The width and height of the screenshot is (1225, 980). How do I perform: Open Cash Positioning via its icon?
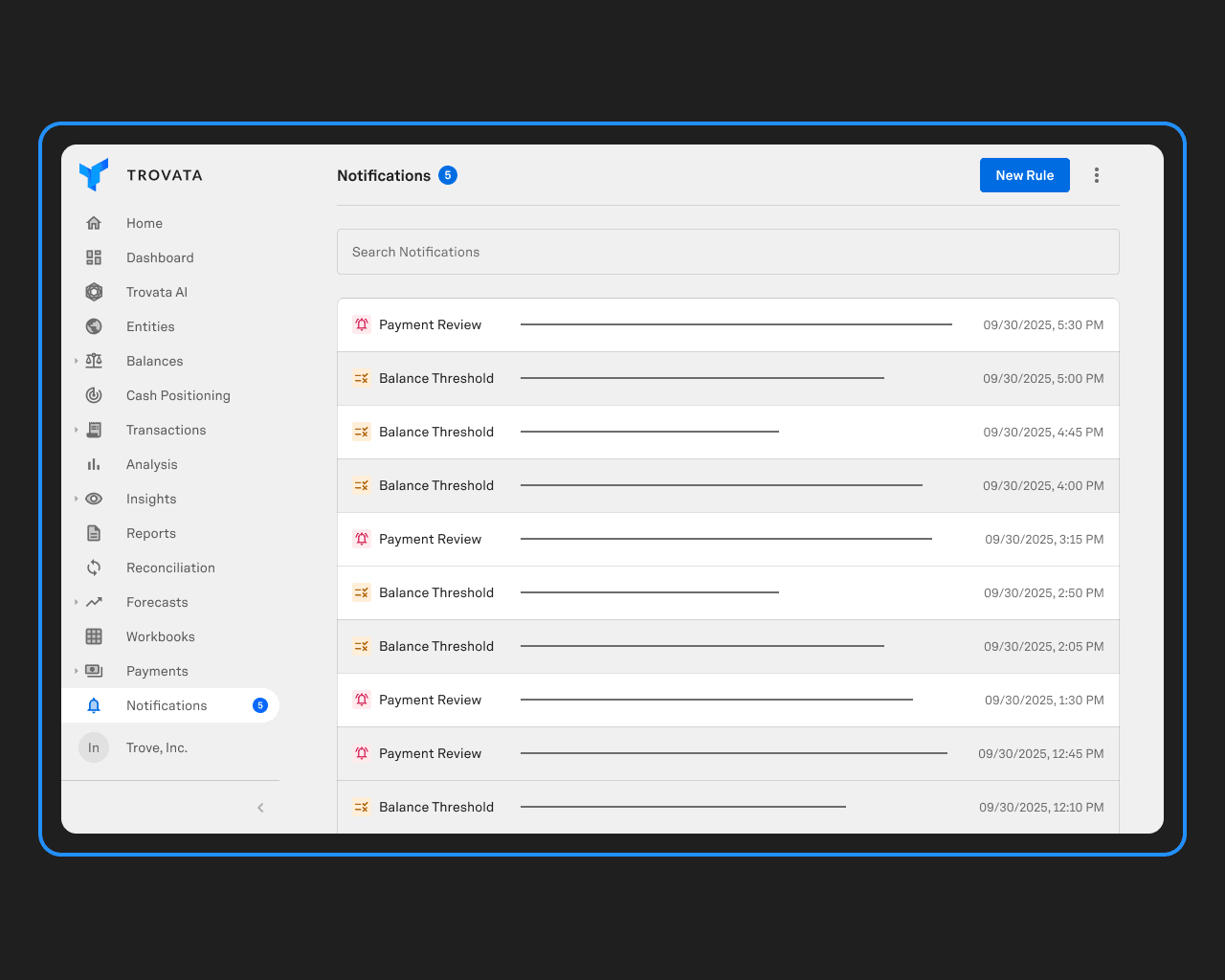click(93, 394)
